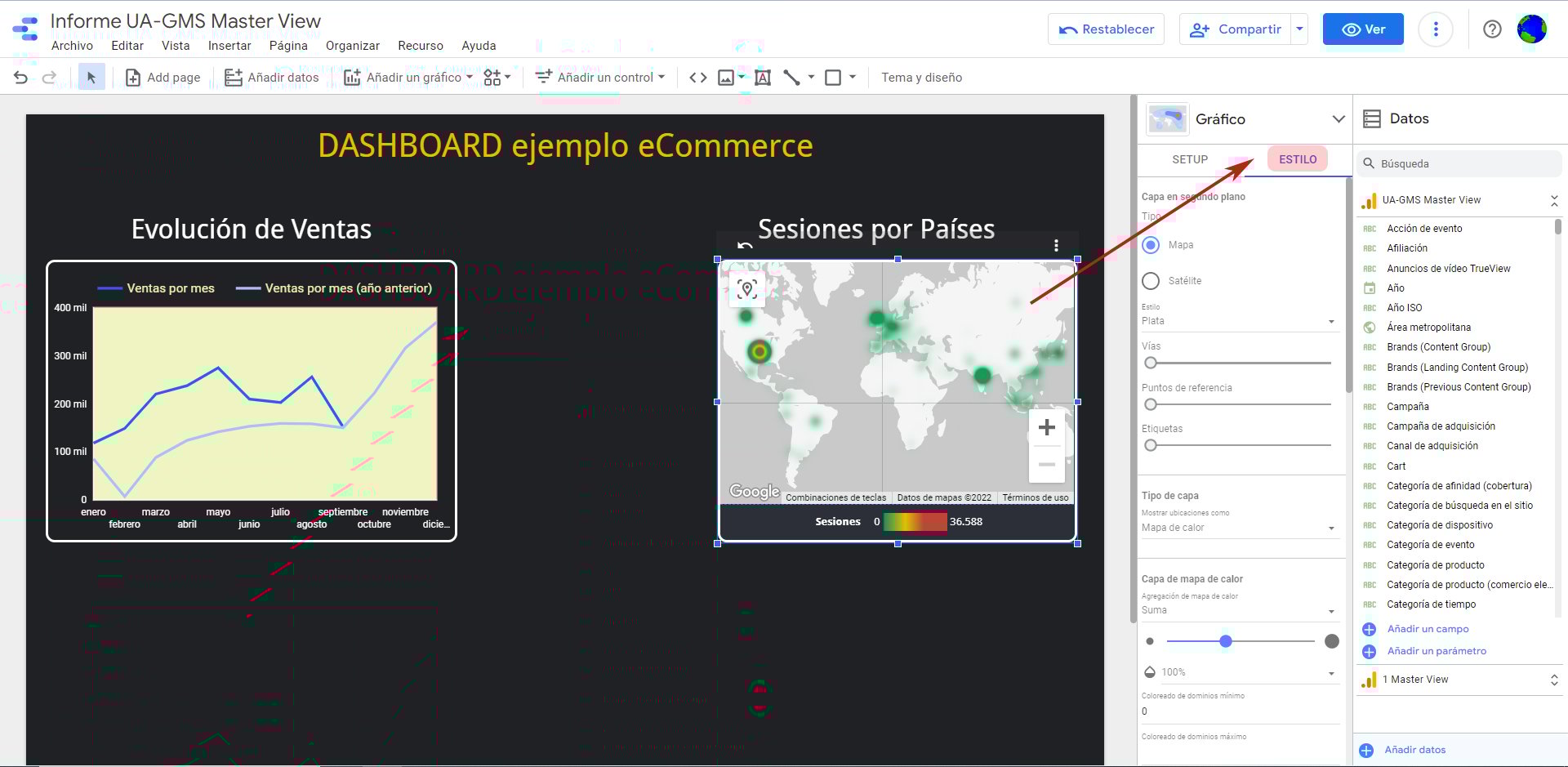Image resolution: width=1568 pixels, height=767 pixels.
Task: Click map chart reset undo arrow
Action: 745,245
